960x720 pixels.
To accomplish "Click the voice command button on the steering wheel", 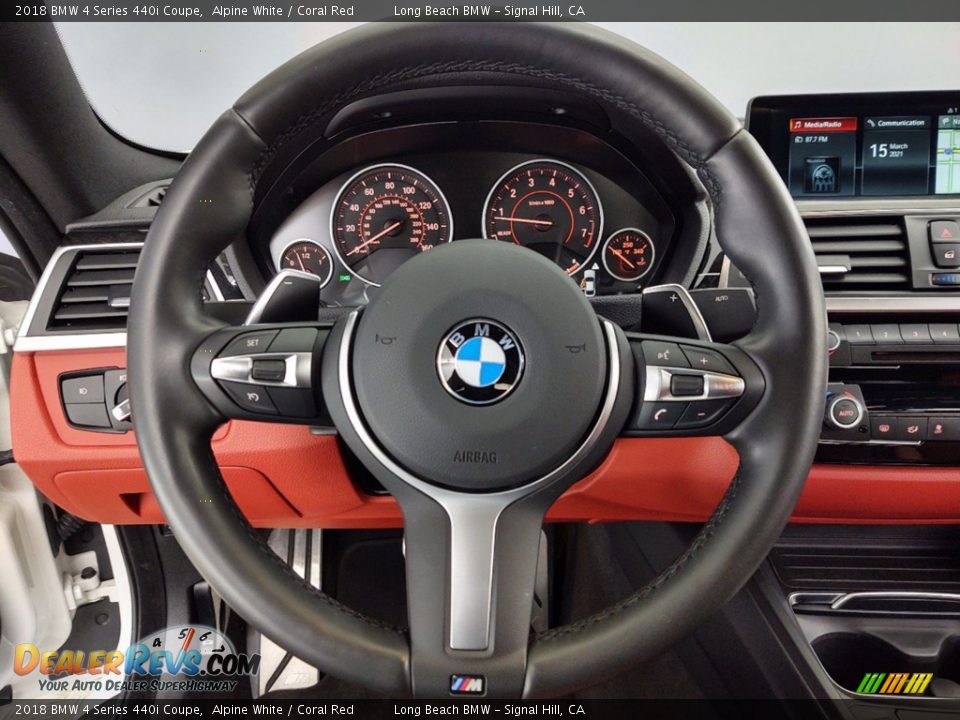I will click(x=663, y=354).
